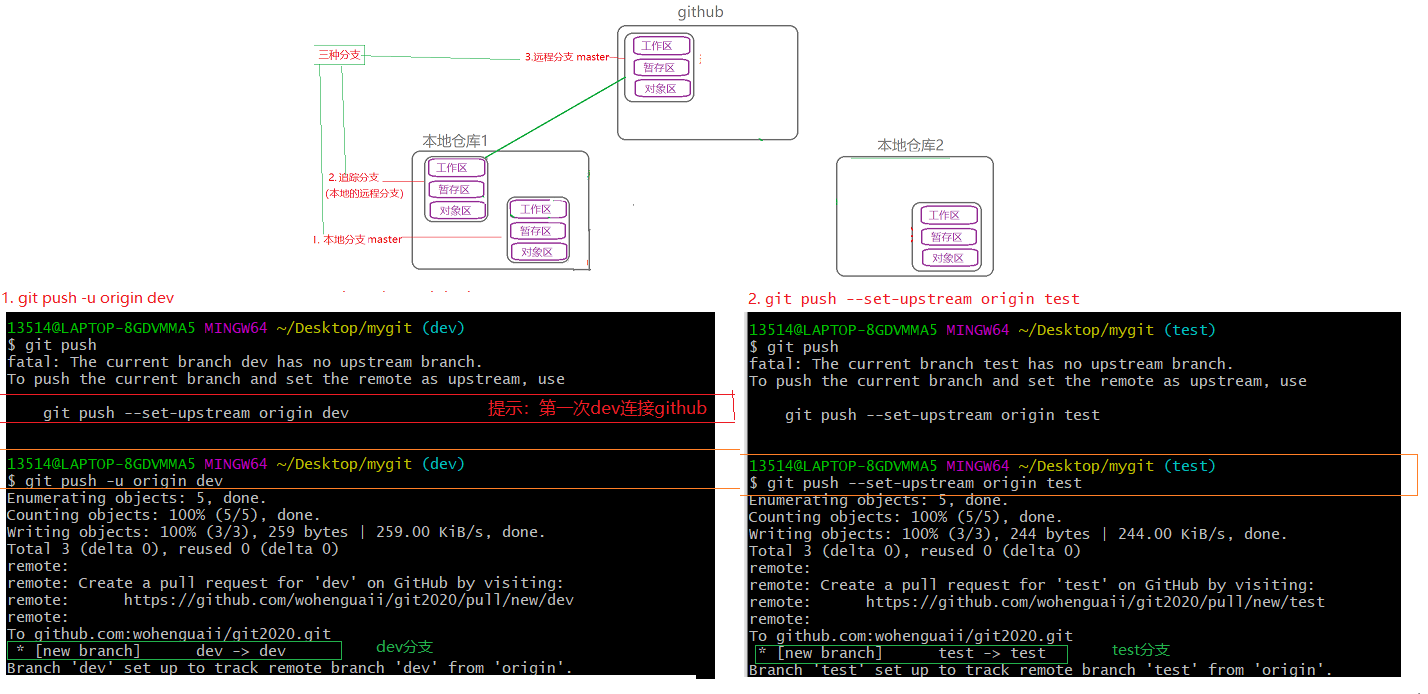The height and width of the screenshot is (694, 1428).
Task: Select 工作区 box inside the github repository
Action: [661, 46]
